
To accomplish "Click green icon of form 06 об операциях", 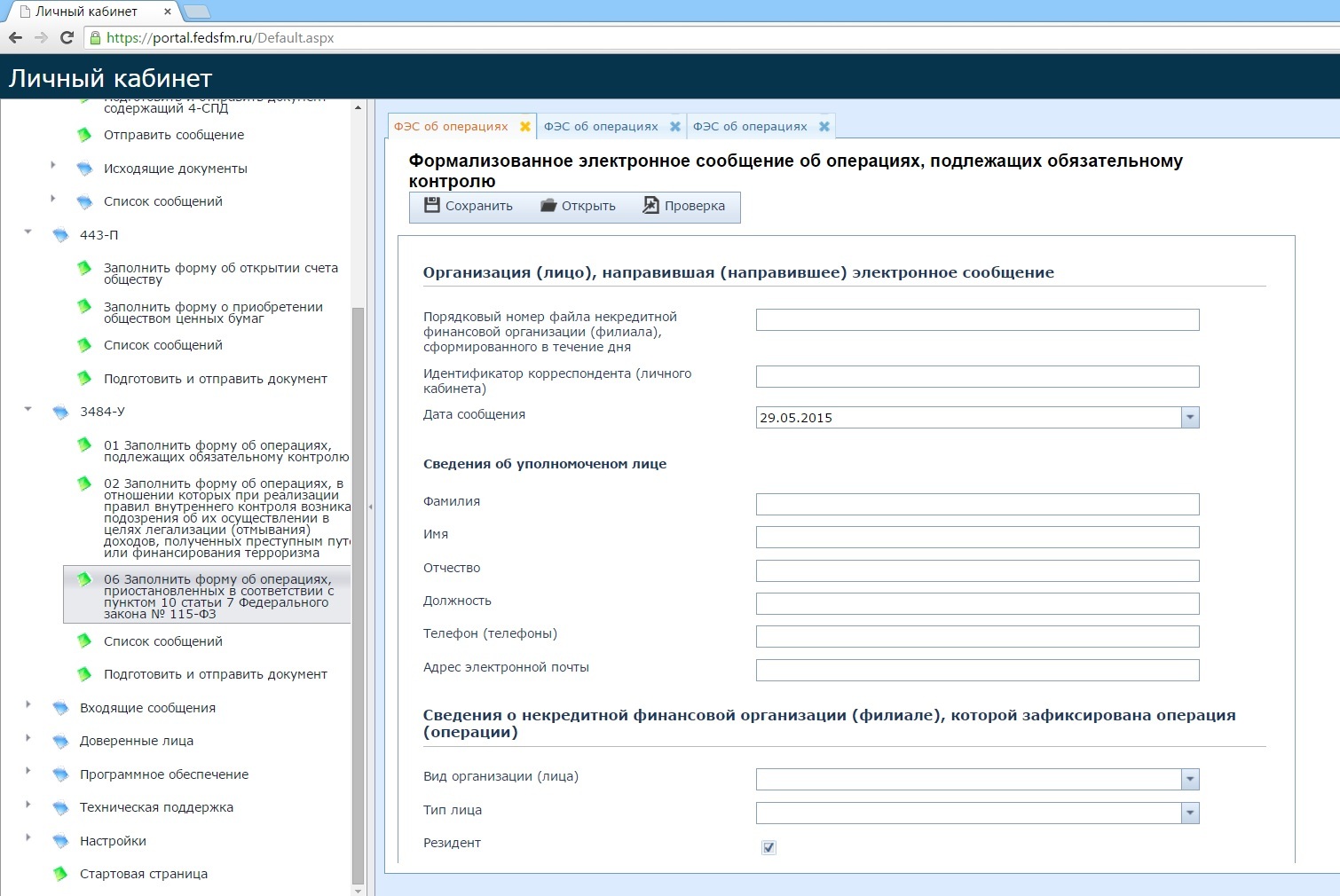I will [x=84, y=579].
